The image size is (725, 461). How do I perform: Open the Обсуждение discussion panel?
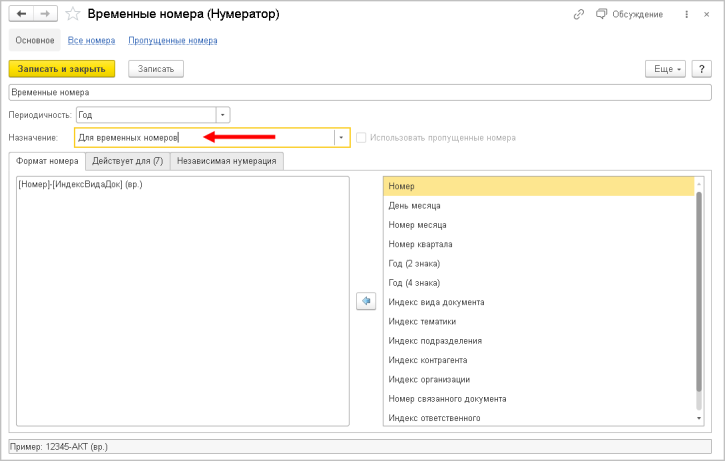[629, 14]
